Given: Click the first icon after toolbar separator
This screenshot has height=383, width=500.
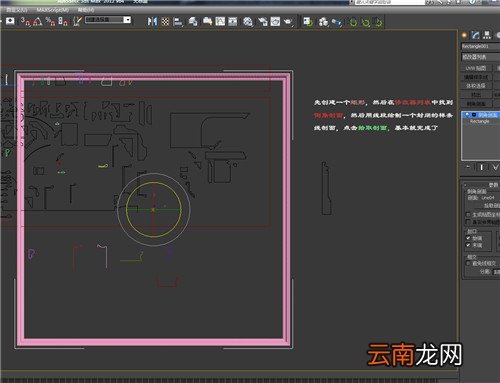Looking at the screenshot, I should coord(308,22).
